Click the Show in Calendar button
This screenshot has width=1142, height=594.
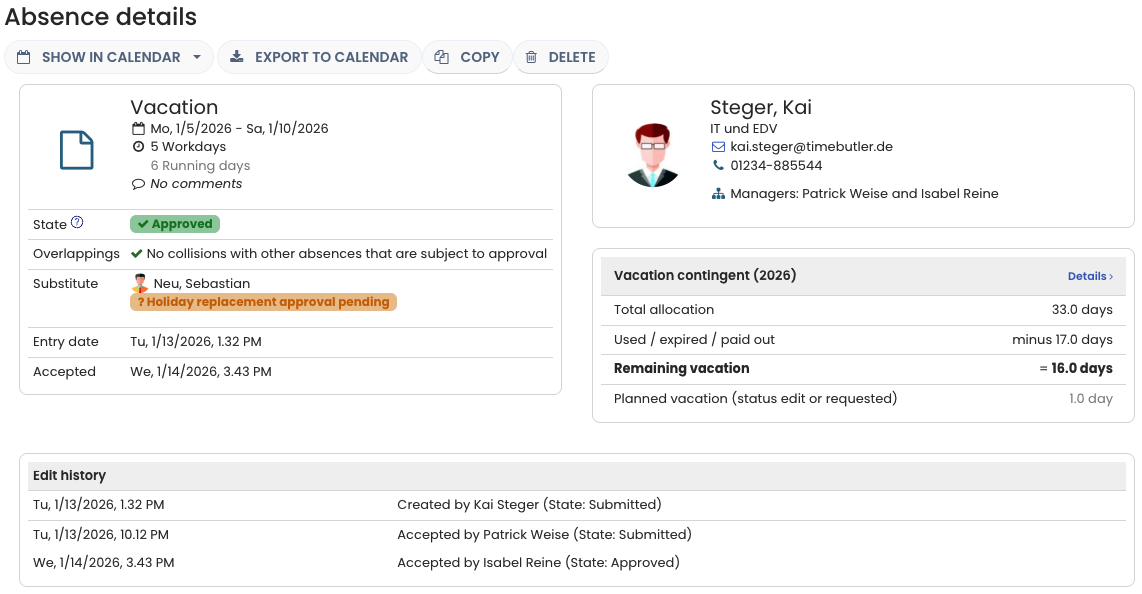(98, 57)
